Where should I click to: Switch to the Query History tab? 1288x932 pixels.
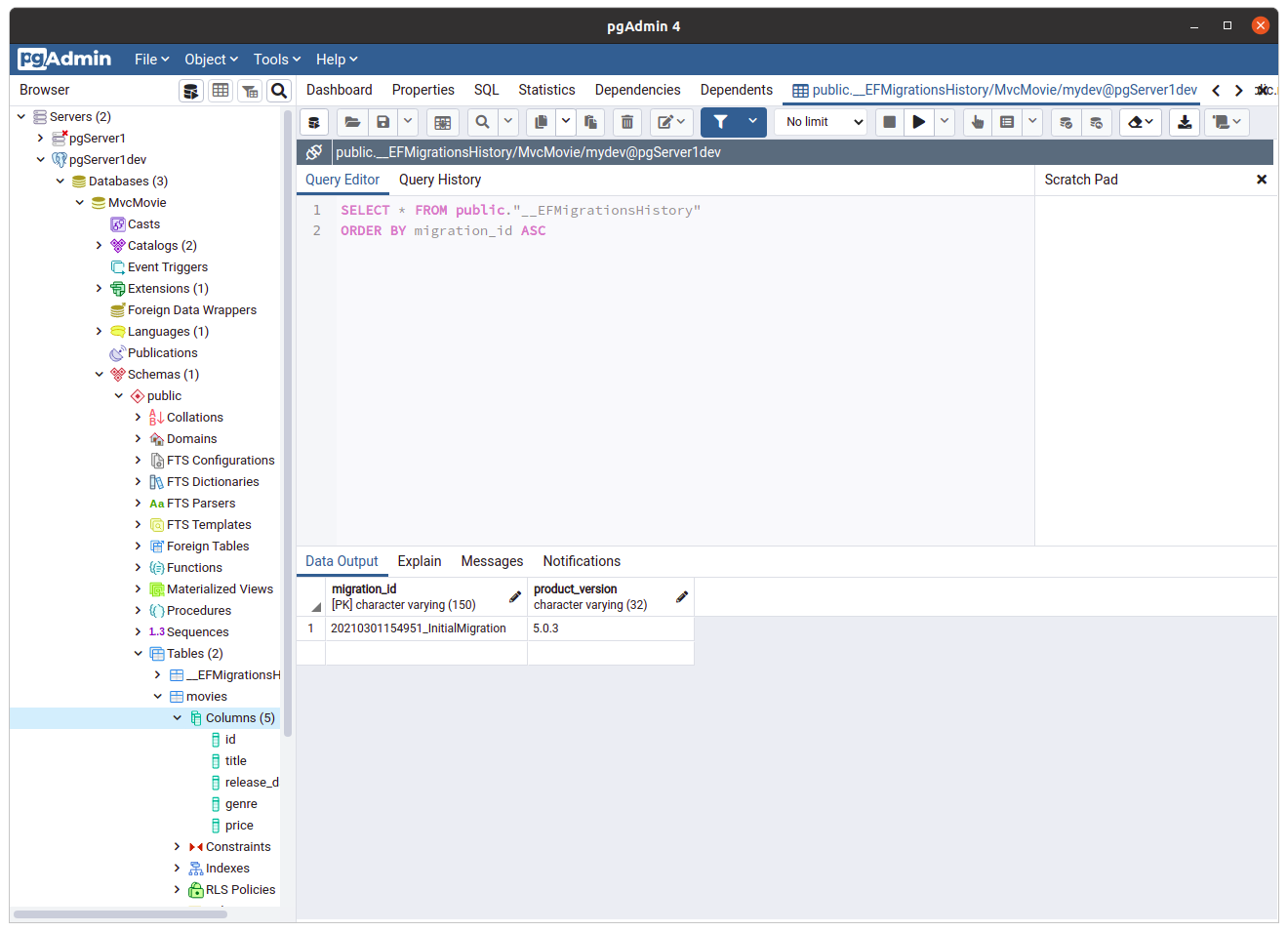tap(439, 180)
